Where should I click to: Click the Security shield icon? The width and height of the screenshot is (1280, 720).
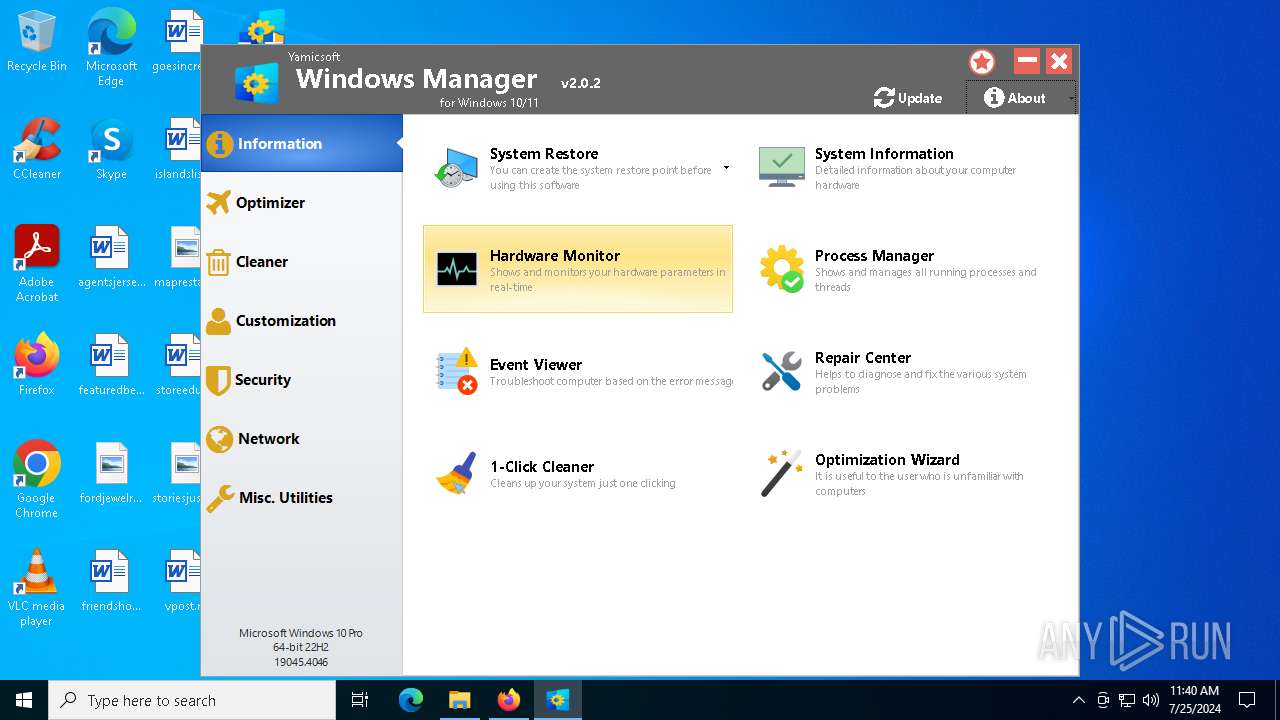pyautogui.click(x=218, y=380)
